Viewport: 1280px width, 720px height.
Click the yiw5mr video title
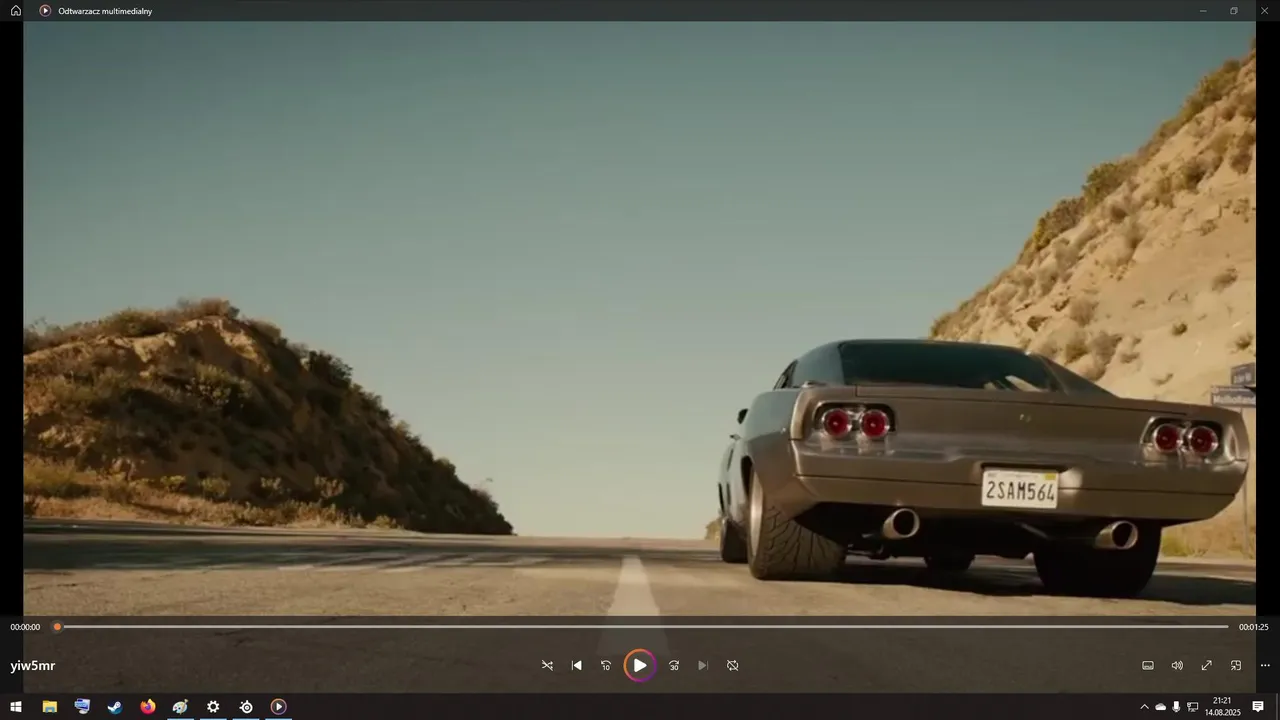click(33, 665)
